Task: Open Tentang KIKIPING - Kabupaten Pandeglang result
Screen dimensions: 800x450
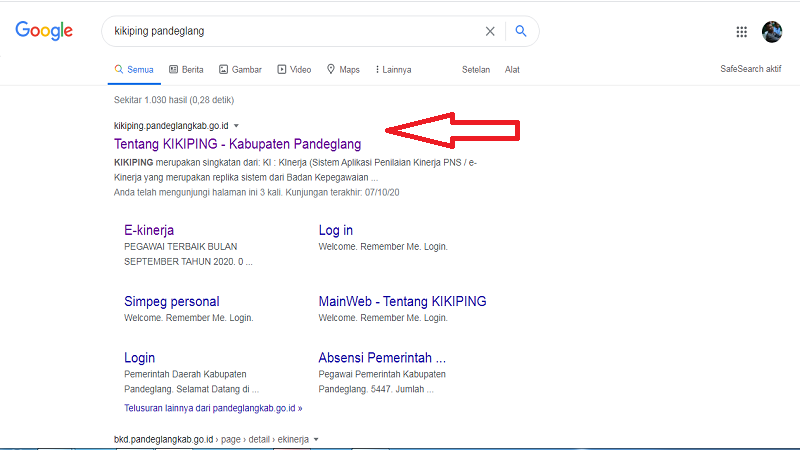Action: coord(237,144)
